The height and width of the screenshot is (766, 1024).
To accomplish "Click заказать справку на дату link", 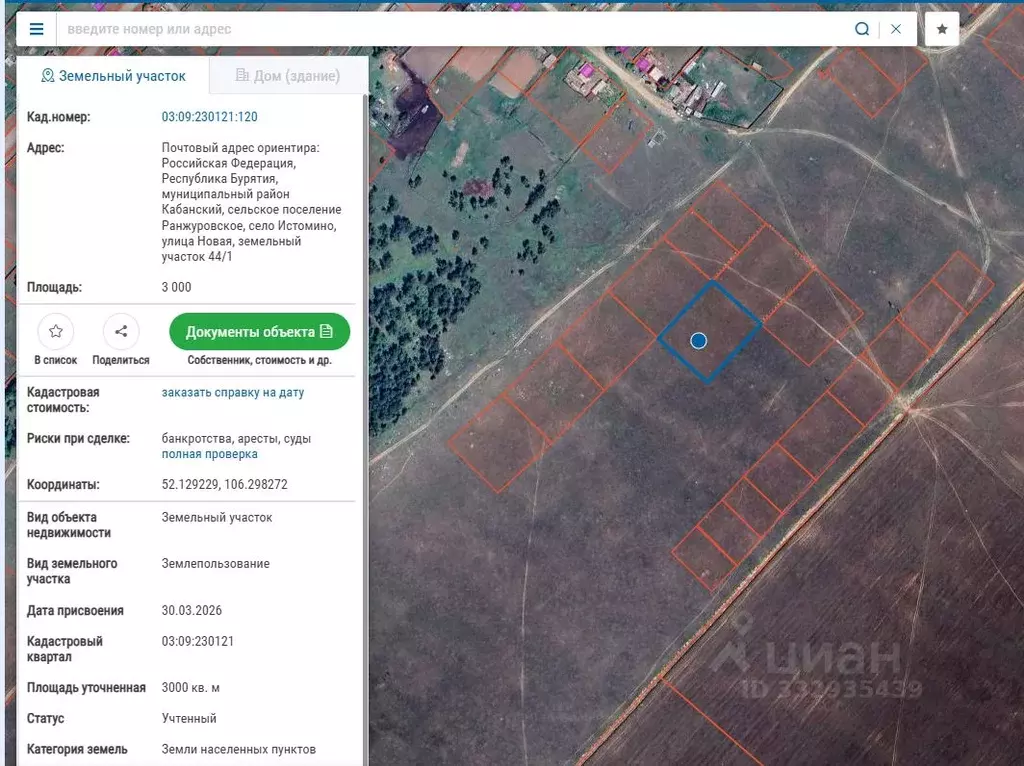I will coord(232,392).
